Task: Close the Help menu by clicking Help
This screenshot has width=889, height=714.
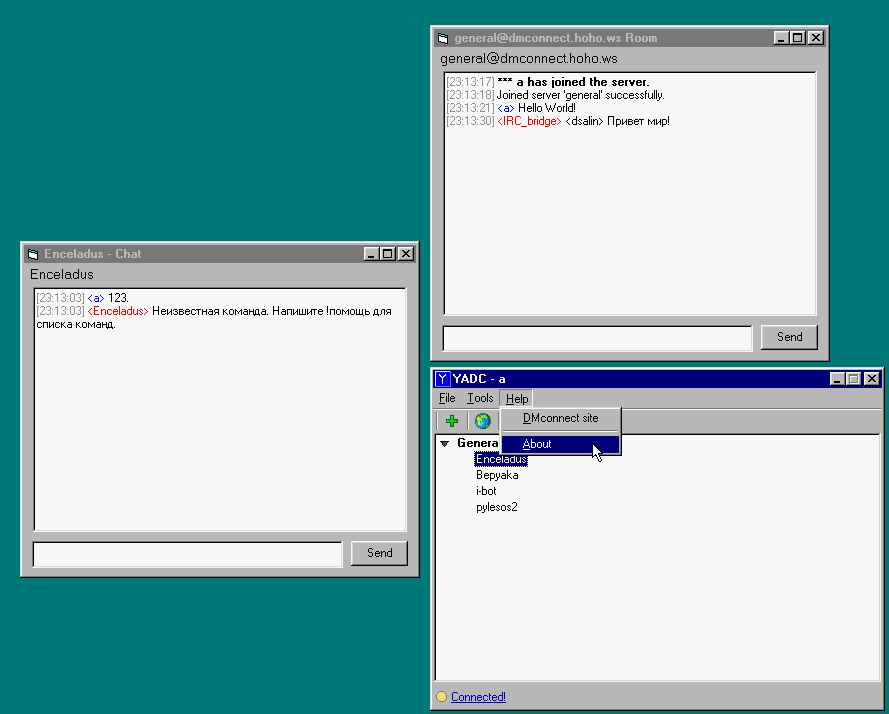Action: point(517,398)
